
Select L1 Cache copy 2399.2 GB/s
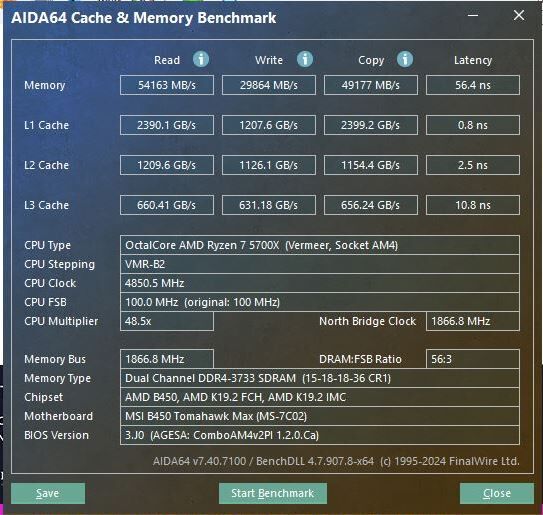pos(371,125)
